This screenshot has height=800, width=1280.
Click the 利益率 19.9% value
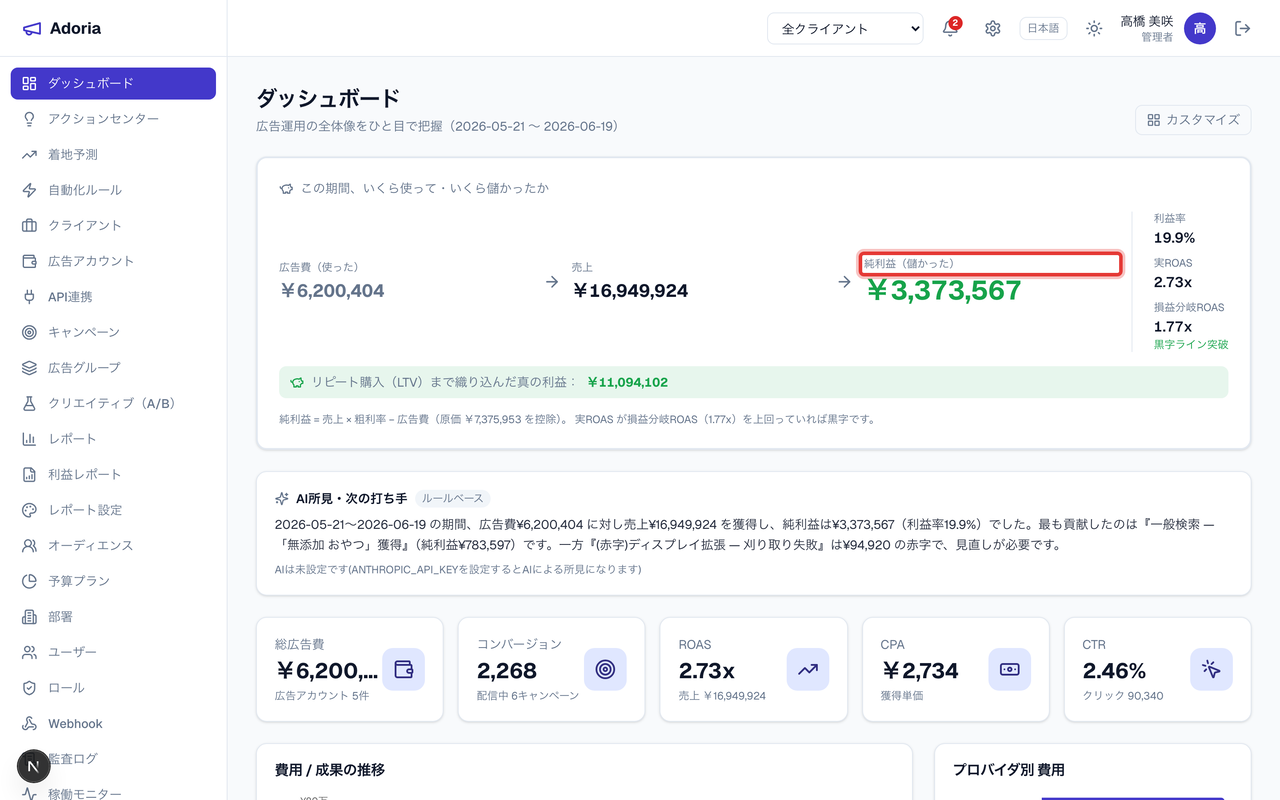coord(1174,238)
